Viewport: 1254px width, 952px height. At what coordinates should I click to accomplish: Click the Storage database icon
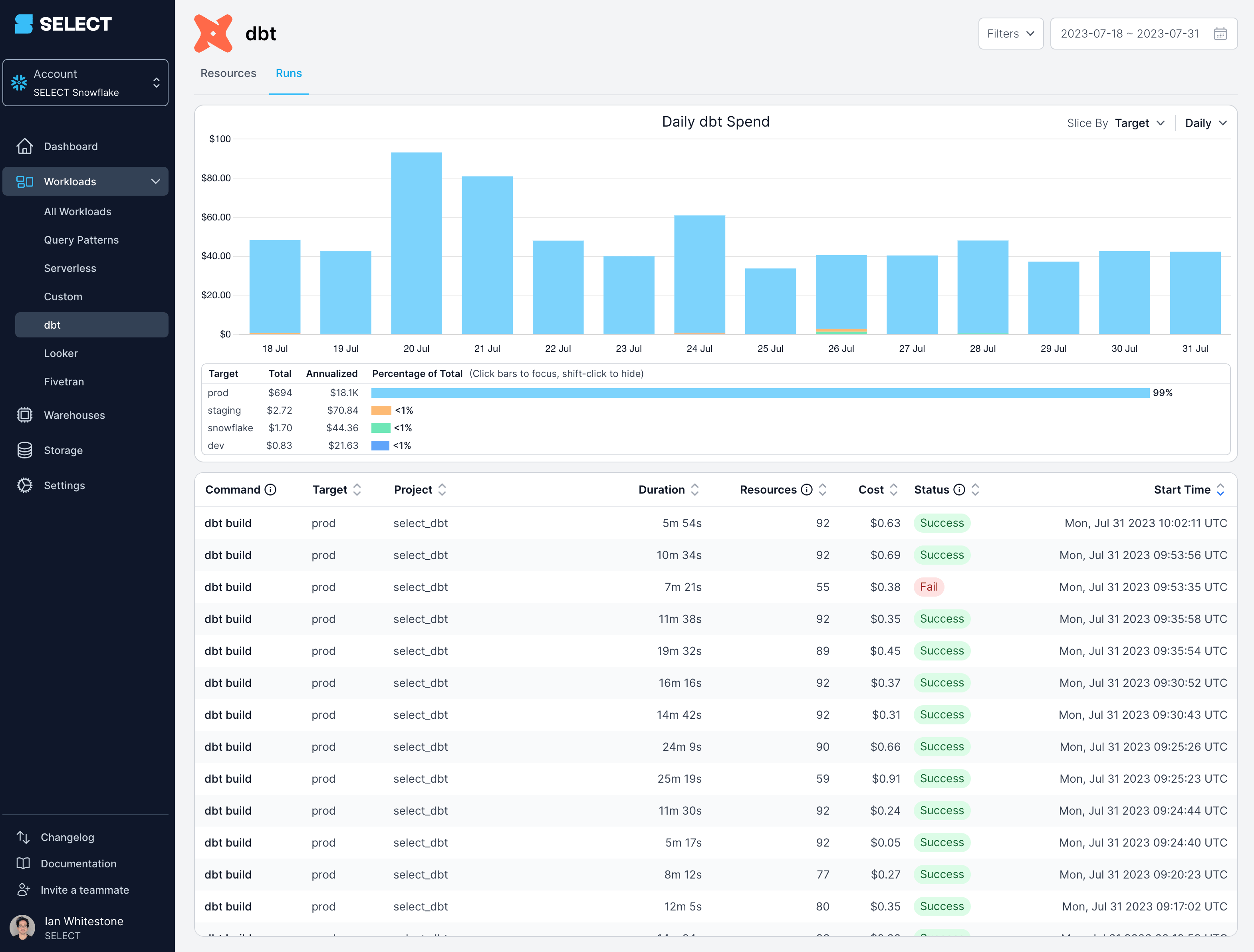[24, 450]
